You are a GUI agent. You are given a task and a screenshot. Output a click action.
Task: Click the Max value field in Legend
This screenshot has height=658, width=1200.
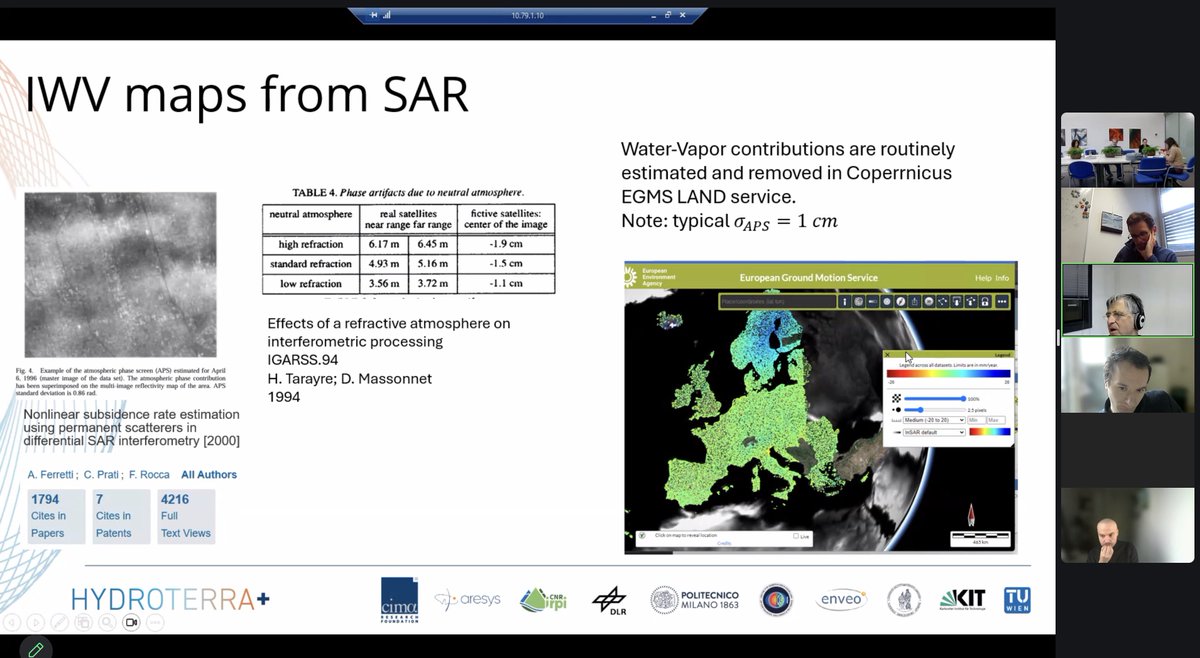point(996,420)
